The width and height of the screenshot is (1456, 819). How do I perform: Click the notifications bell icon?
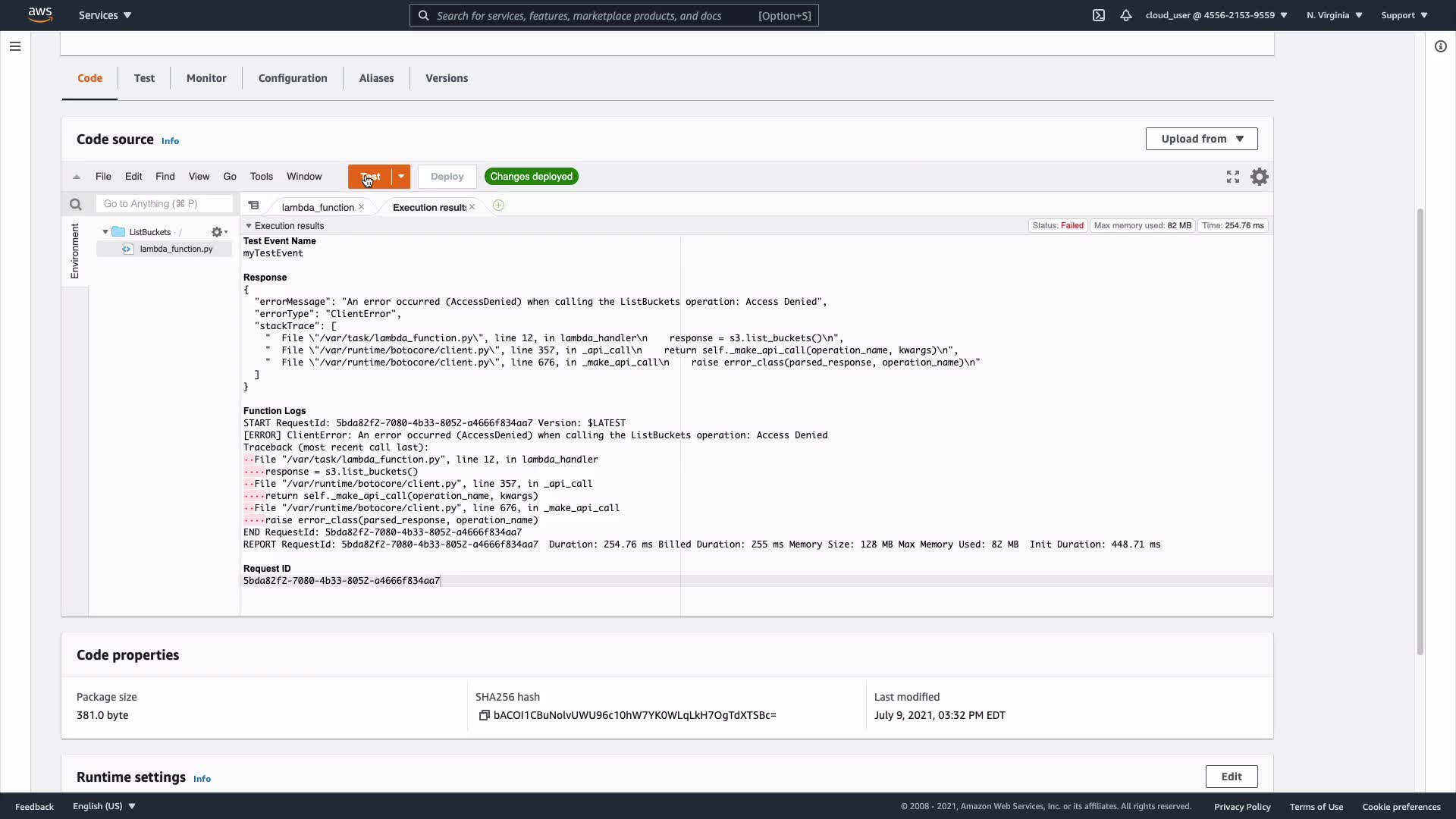point(1126,15)
